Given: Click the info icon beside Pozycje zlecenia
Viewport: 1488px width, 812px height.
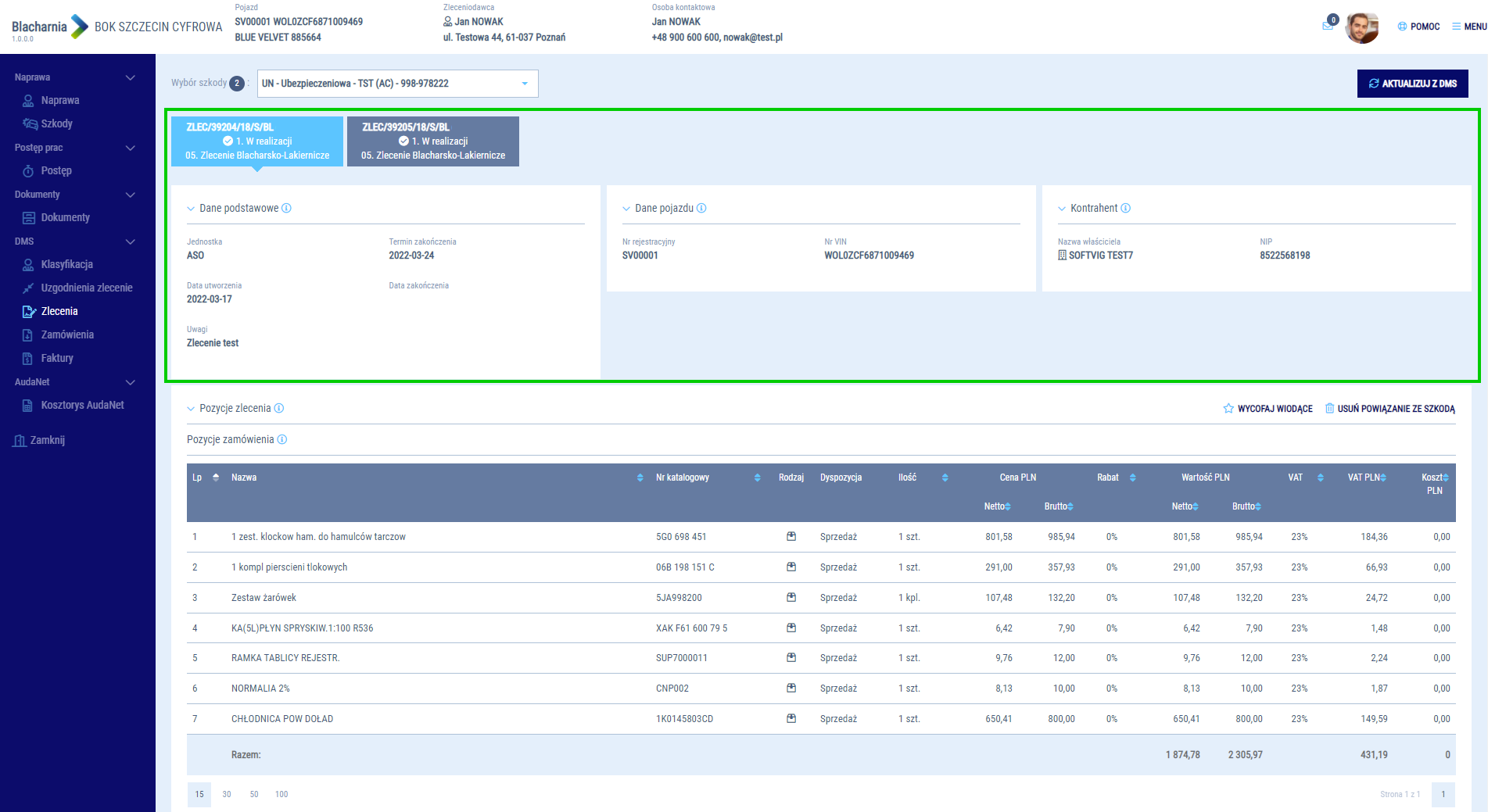Looking at the screenshot, I should (279, 408).
